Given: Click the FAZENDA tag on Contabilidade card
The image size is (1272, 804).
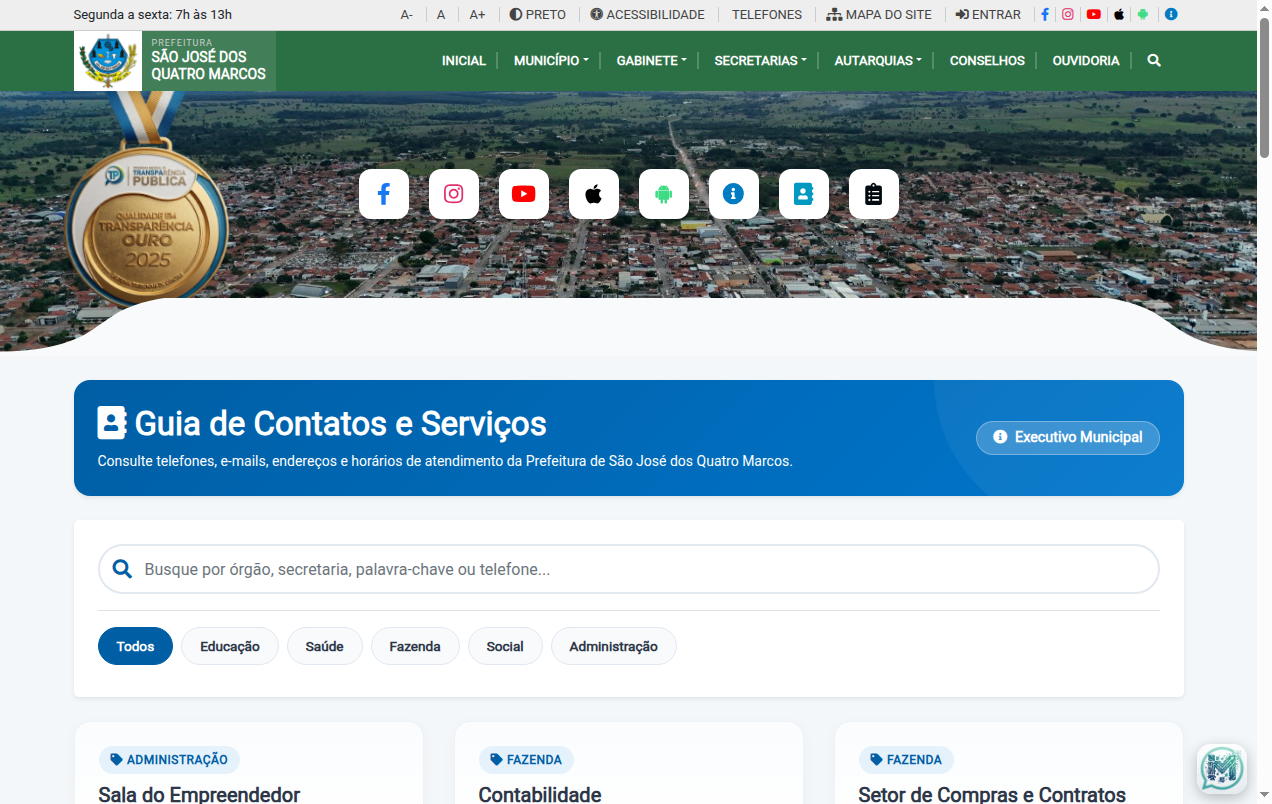Looking at the screenshot, I should [x=526, y=760].
